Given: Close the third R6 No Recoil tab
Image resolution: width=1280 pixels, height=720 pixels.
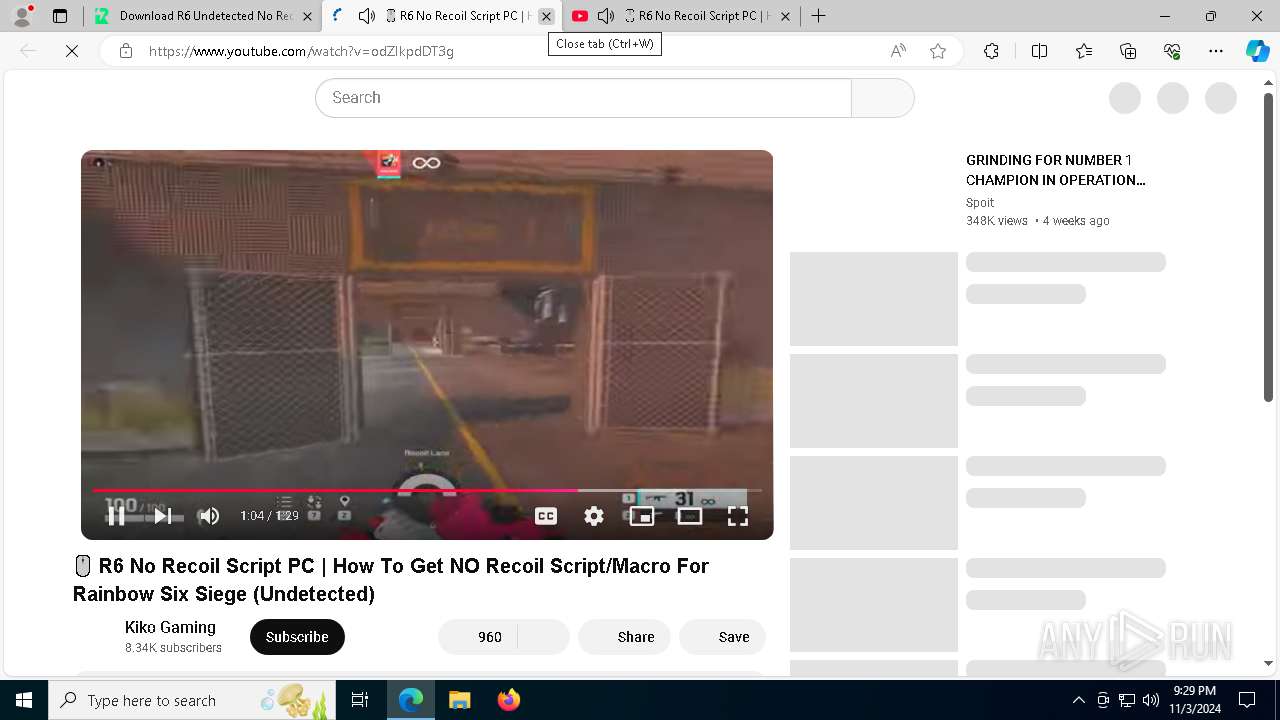Looking at the screenshot, I should [785, 16].
